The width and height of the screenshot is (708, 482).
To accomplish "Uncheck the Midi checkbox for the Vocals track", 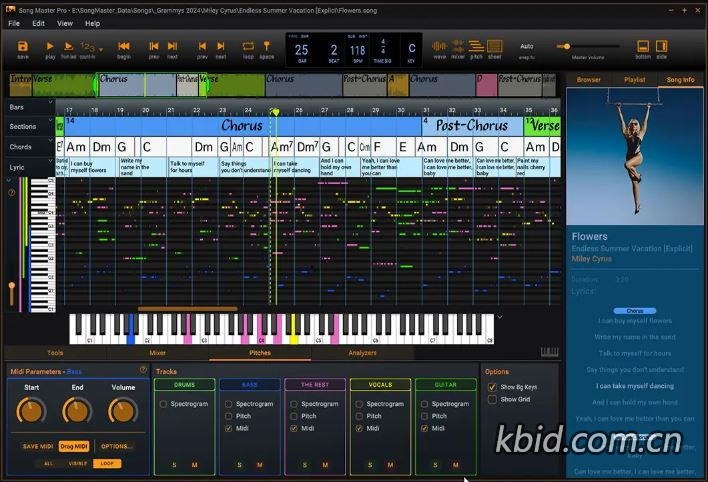I will (360, 428).
